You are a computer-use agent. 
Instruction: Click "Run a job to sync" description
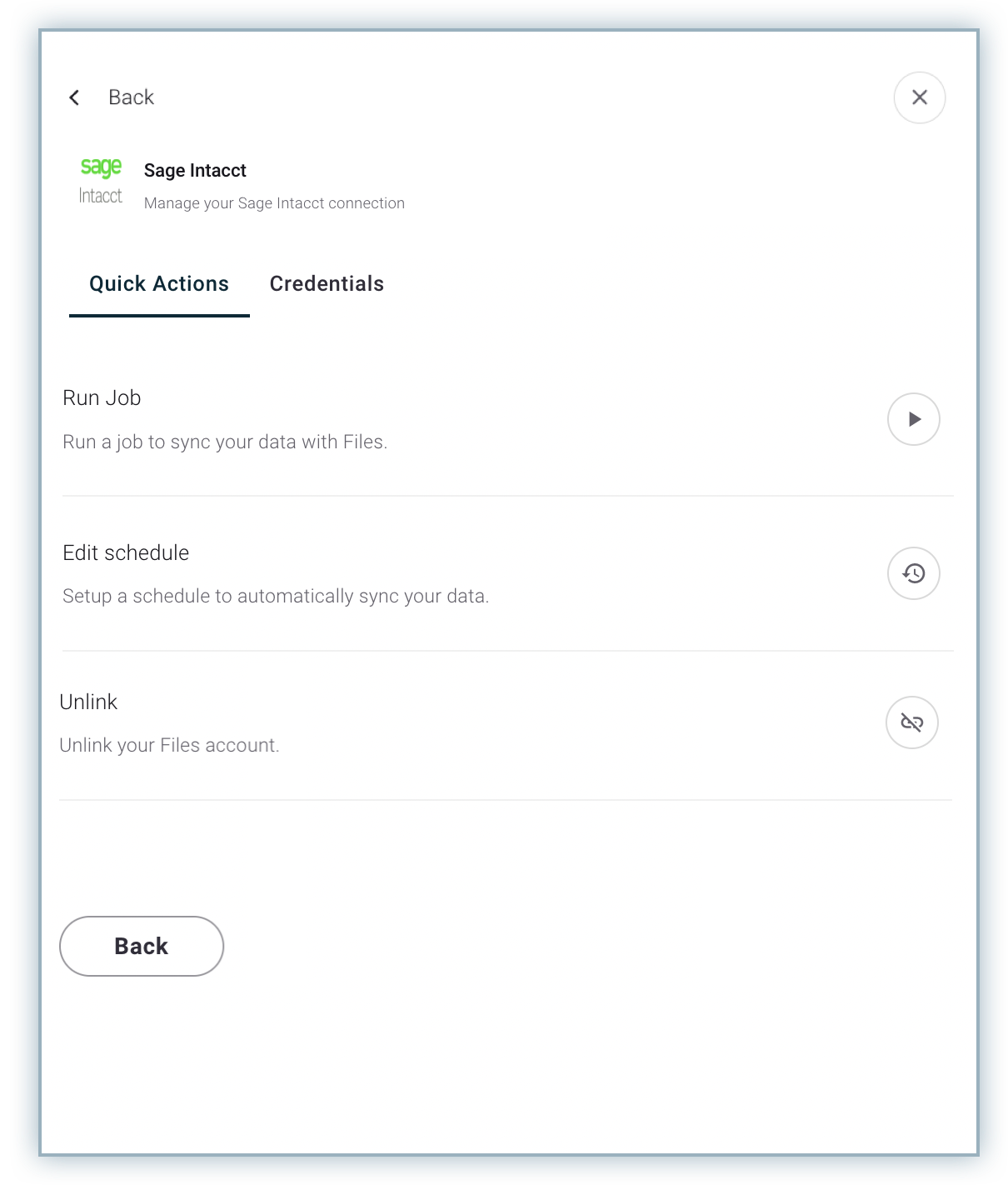pyautogui.click(x=225, y=442)
